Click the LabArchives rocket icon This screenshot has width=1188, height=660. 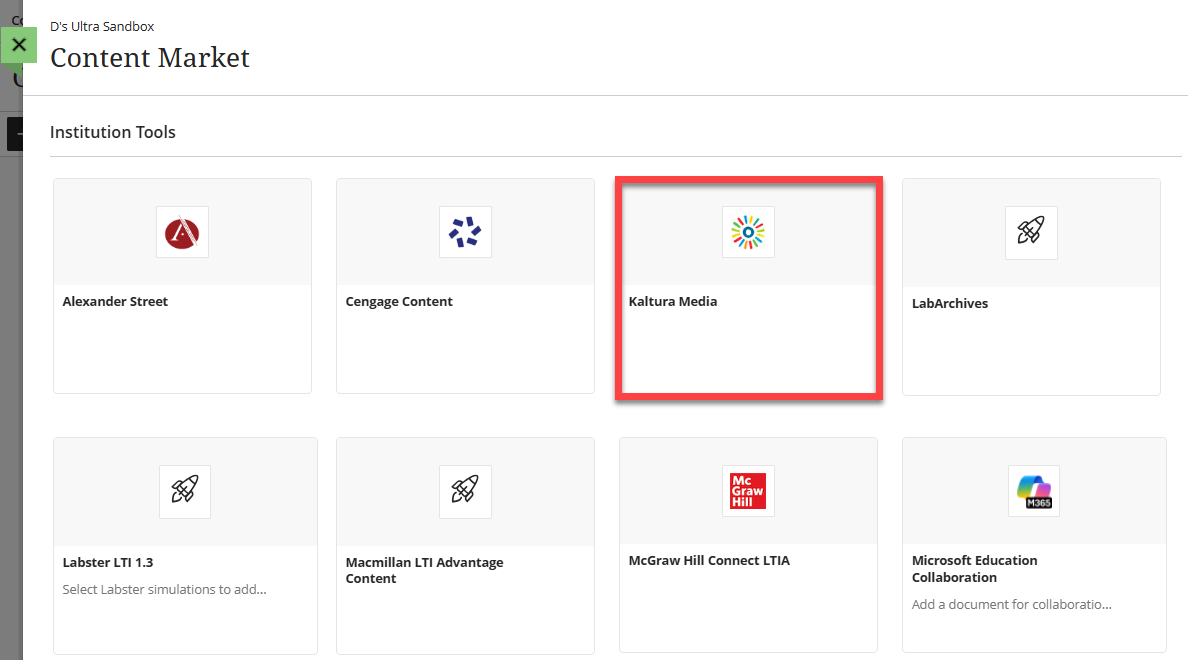(x=1031, y=233)
